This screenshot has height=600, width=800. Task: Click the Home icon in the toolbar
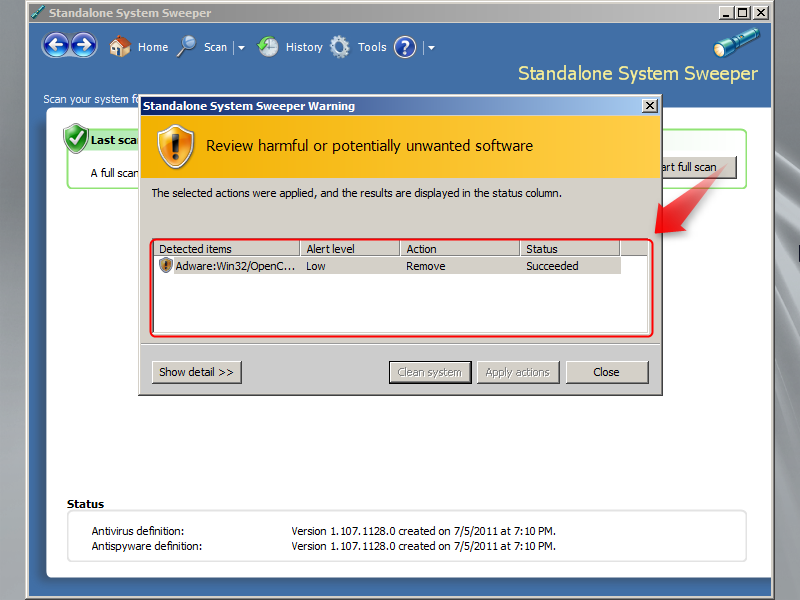(119, 46)
